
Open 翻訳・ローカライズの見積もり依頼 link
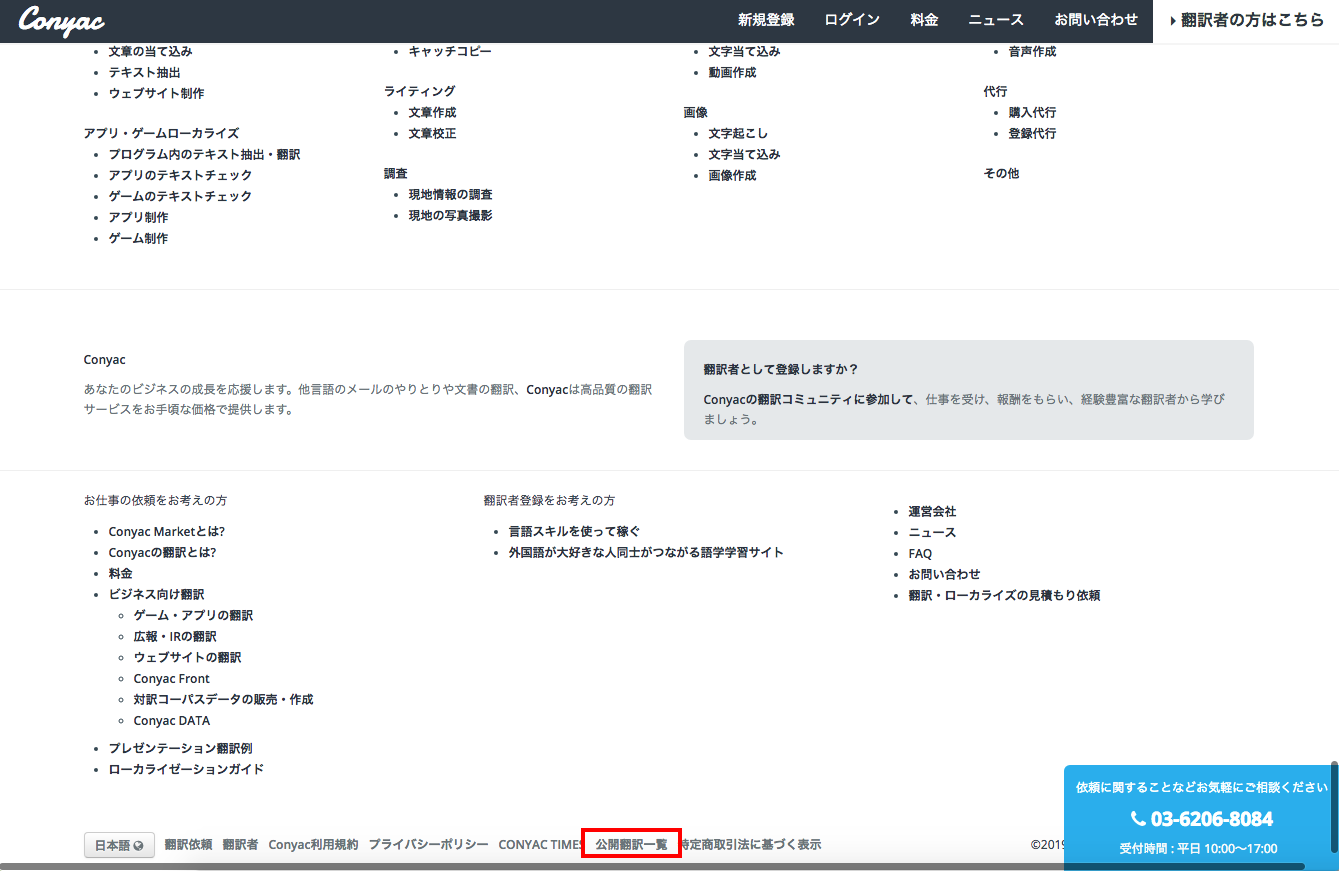1004,596
